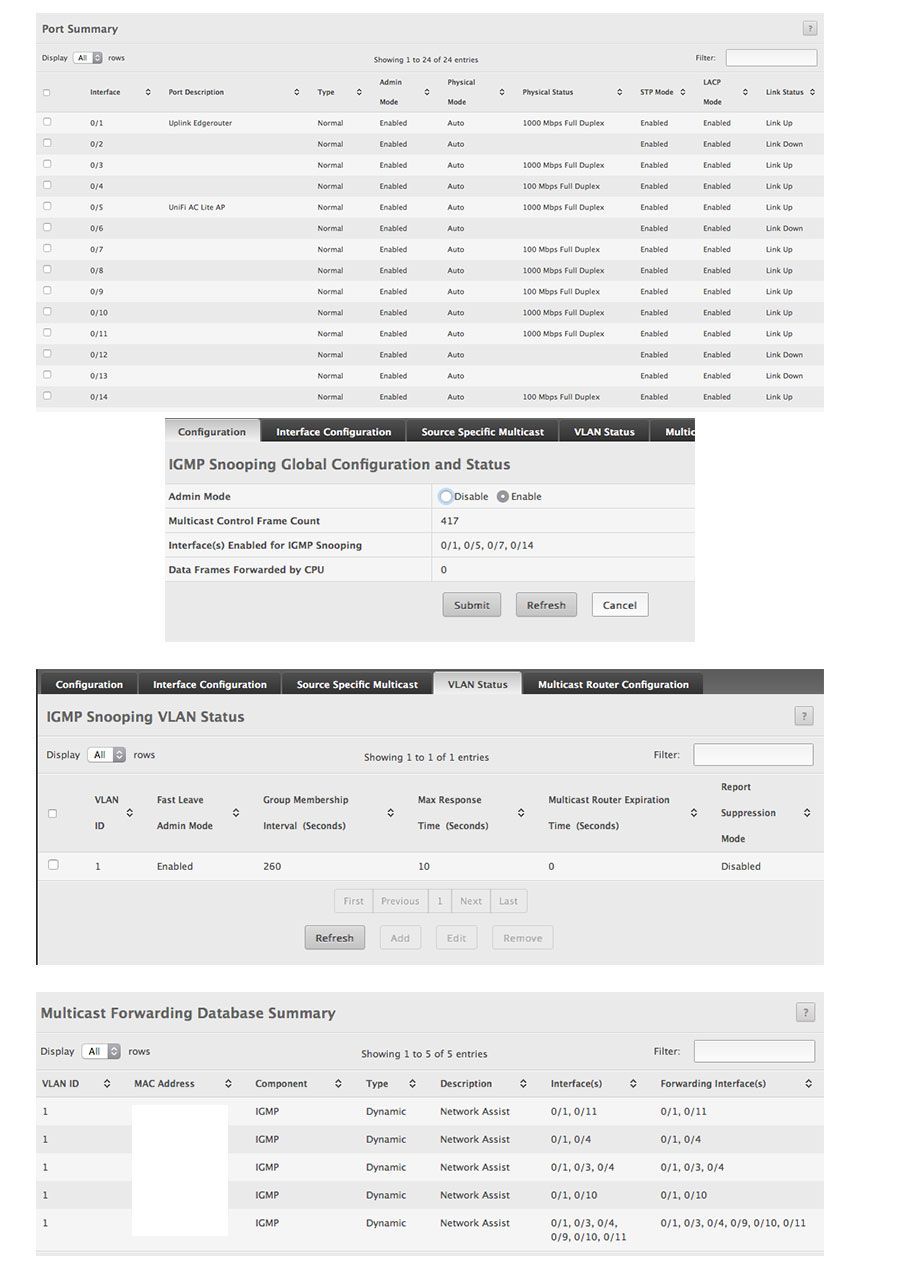Screen dimensions: 903x1280
Task: Sort Forwarding Database by Interface(s) column
Action: (633, 1084)
